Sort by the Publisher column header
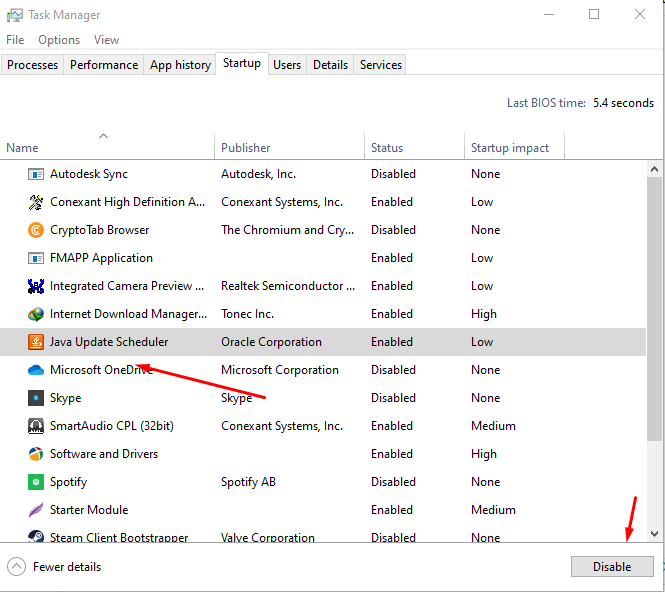Image resolution: width=665 pixels, height=592 pixels. pos(289,146)
